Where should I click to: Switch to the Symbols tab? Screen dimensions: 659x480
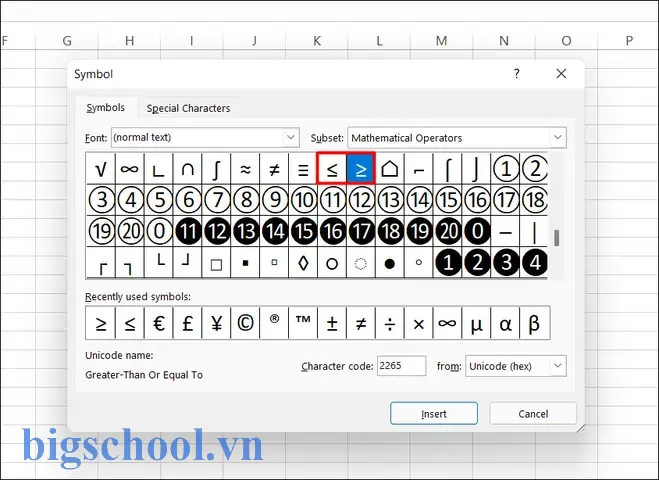105,108
